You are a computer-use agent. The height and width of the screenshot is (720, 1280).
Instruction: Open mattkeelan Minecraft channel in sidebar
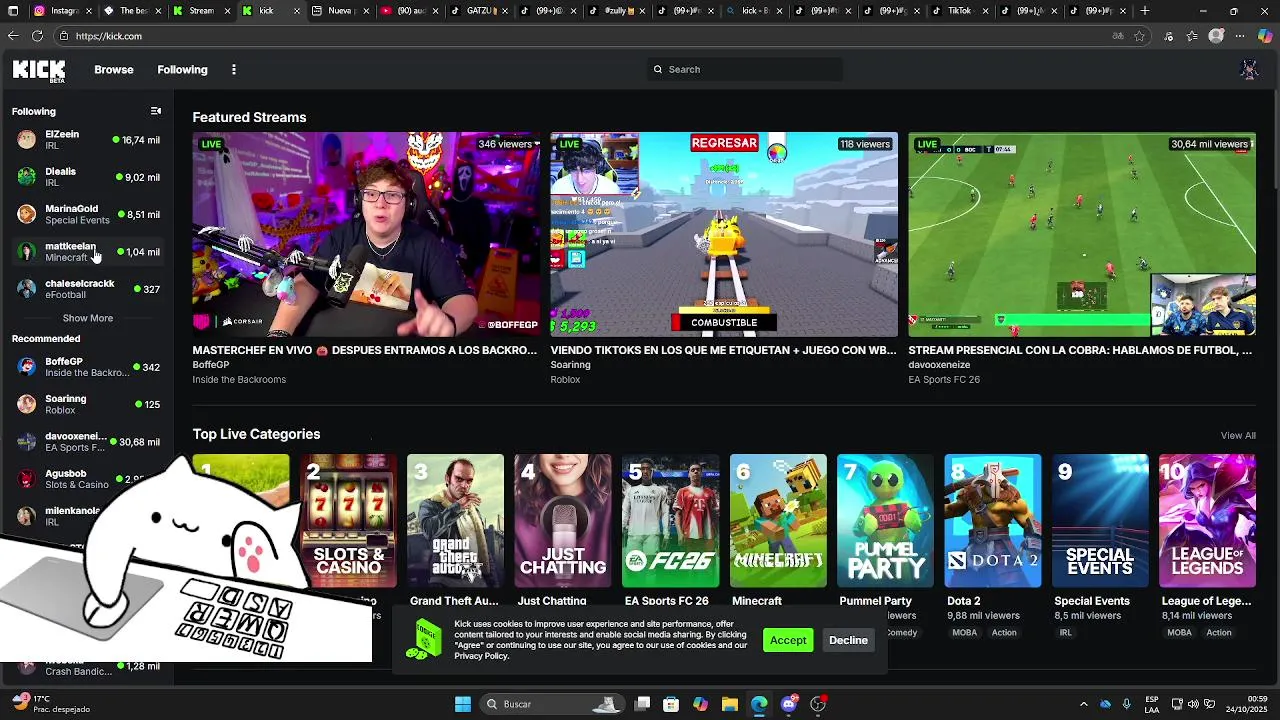point(87,252)
